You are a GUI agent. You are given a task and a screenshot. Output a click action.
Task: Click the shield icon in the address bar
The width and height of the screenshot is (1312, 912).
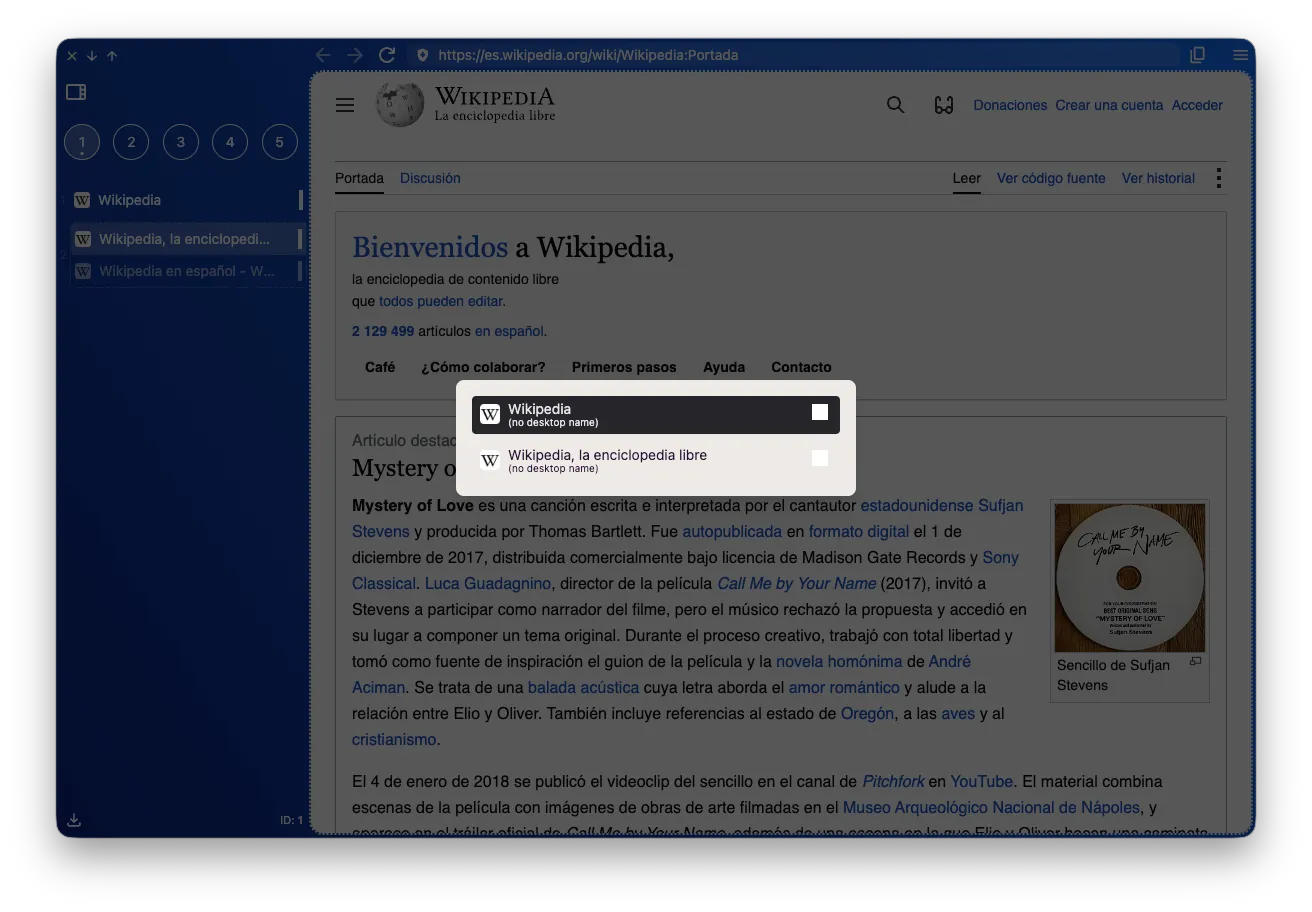[x=422, y=55]
